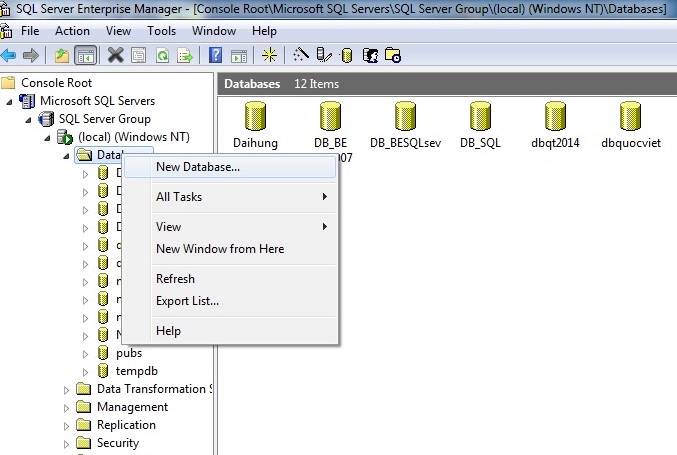The width and height of the screenshot is (677, 455).
Task: Choose New Database... from the context menu
Action: point(230,167)
